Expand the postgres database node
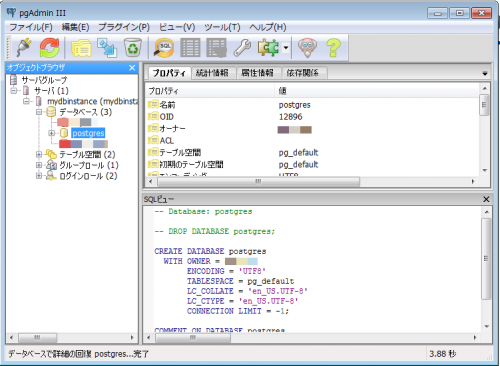 point(51,133)
